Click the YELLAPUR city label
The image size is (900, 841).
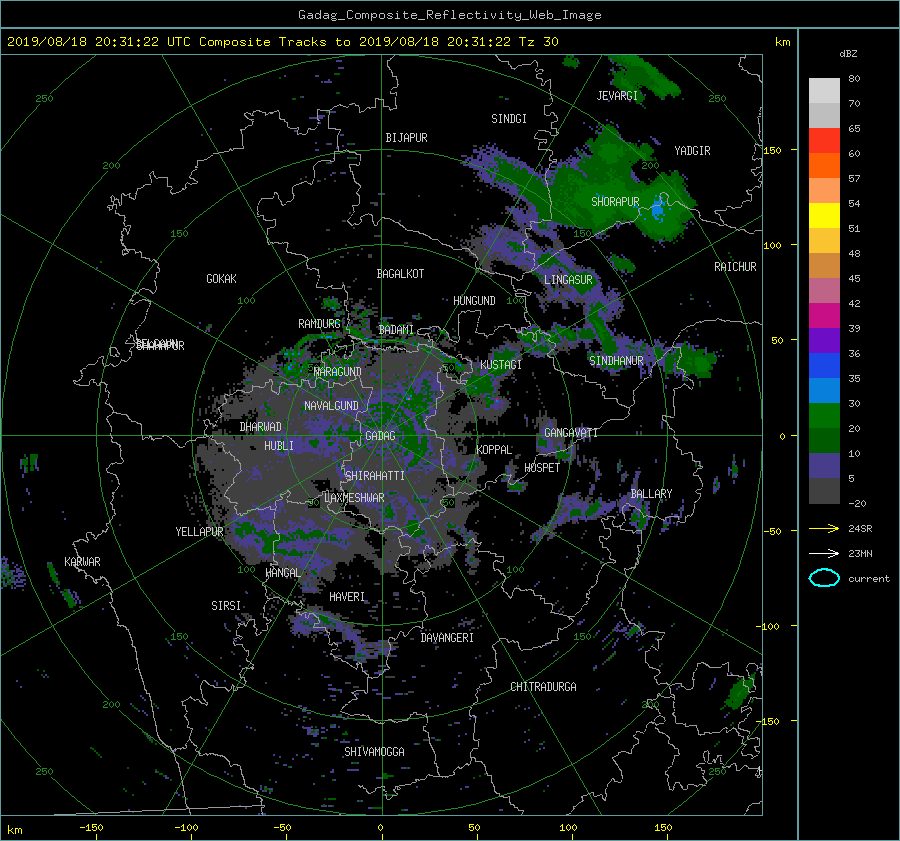(x=199, y=532)
